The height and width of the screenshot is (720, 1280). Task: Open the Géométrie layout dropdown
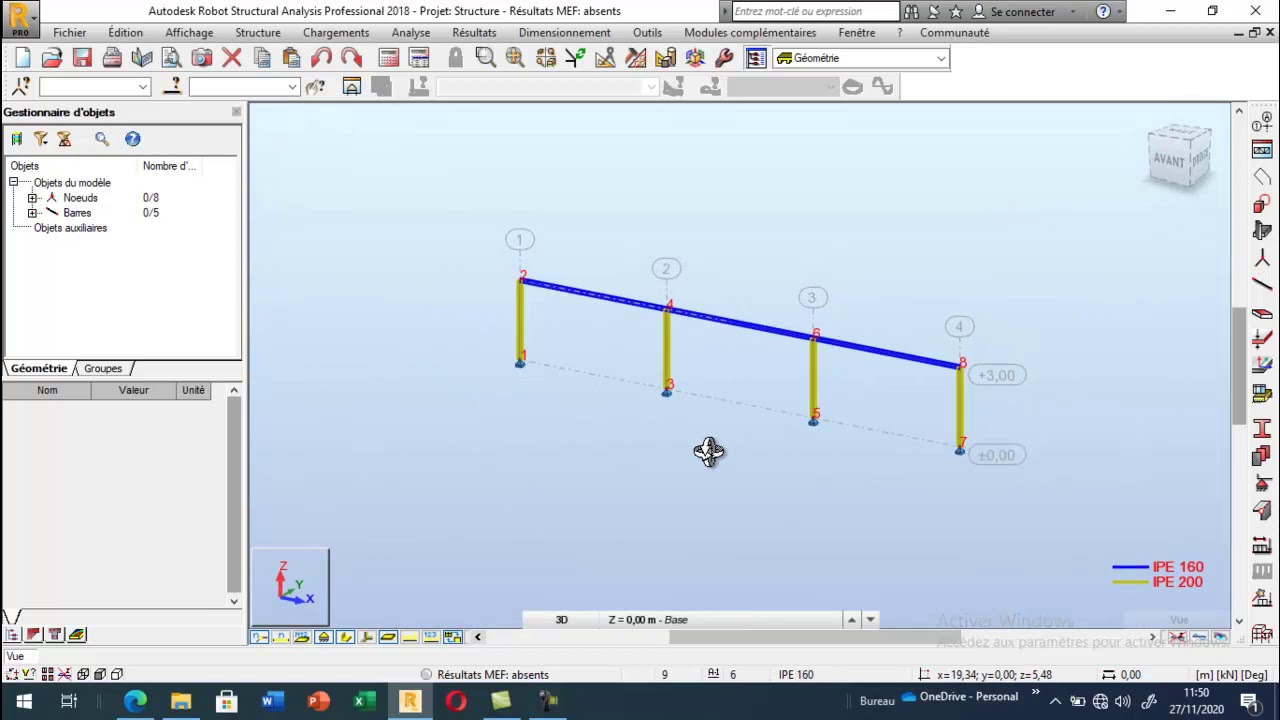pos(941,58)
